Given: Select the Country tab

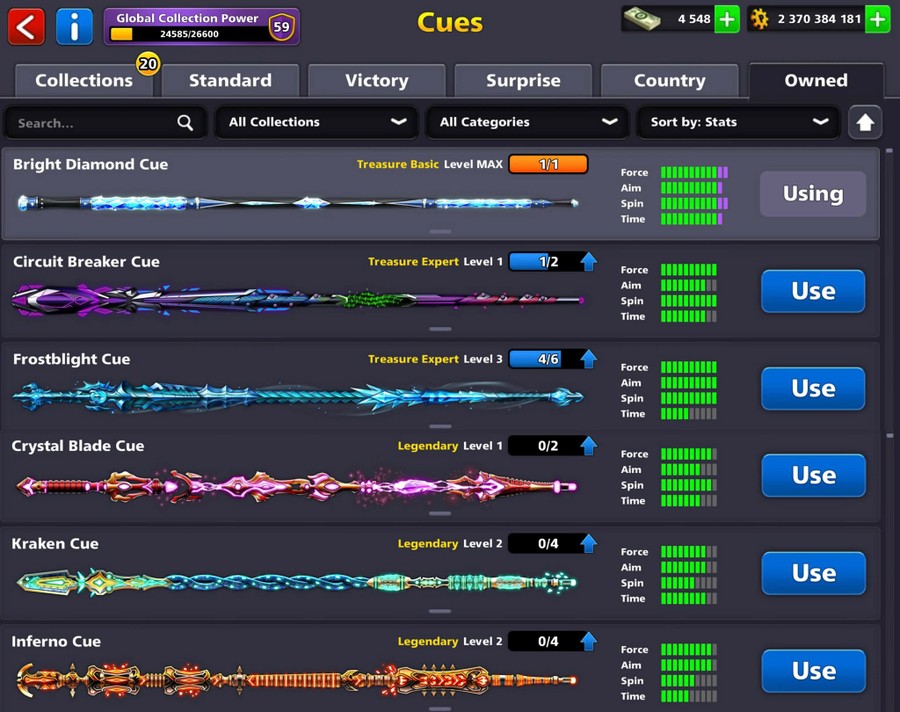Looking at the screenshot, I should (669, 81).
